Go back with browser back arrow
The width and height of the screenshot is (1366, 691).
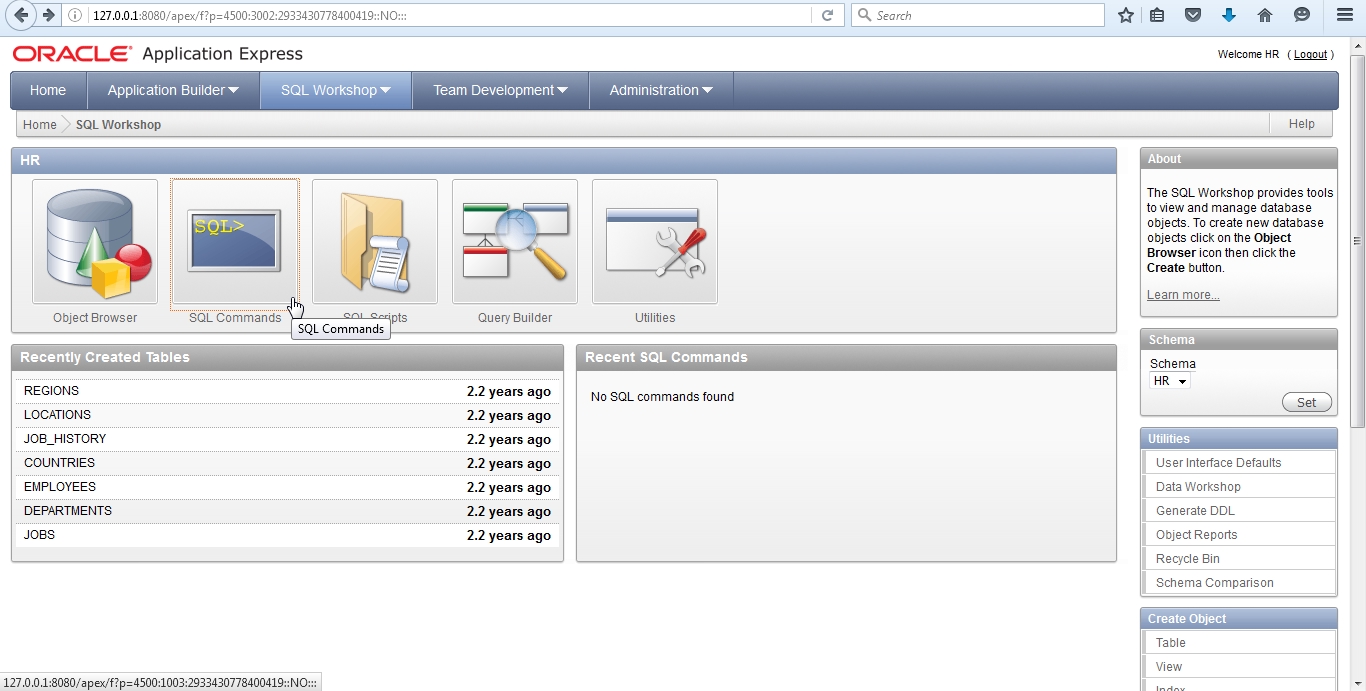(21, 15)
